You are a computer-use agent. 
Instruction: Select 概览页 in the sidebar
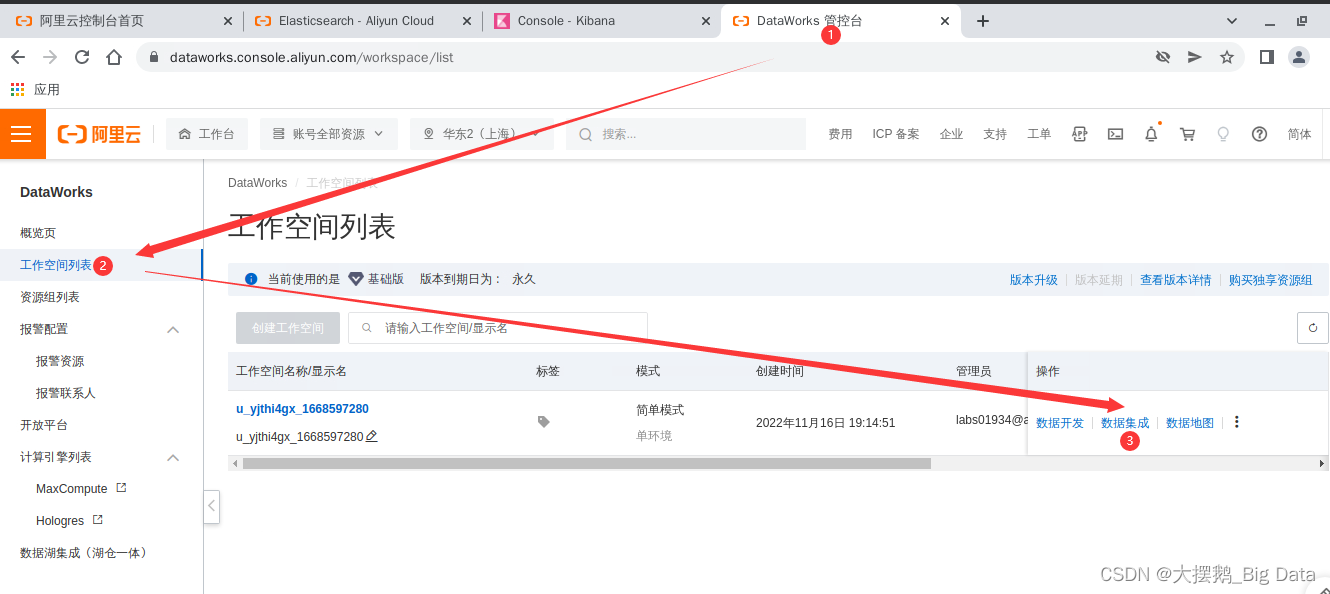tap(38, 233)
